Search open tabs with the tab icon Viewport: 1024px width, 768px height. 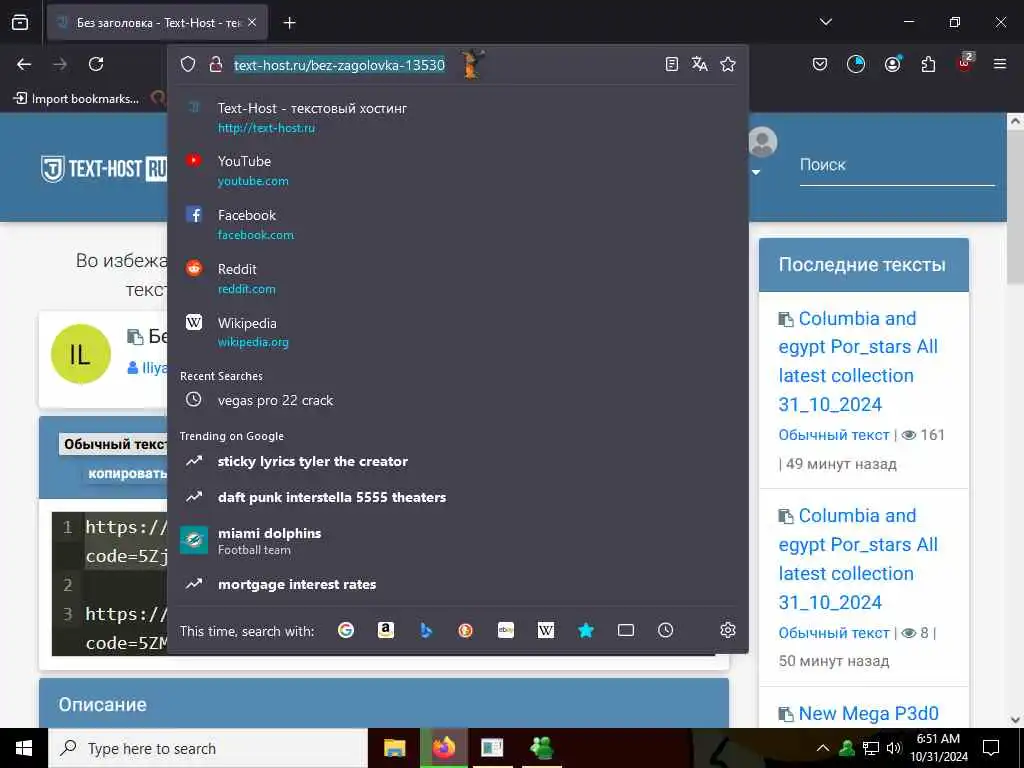[626, 630]
